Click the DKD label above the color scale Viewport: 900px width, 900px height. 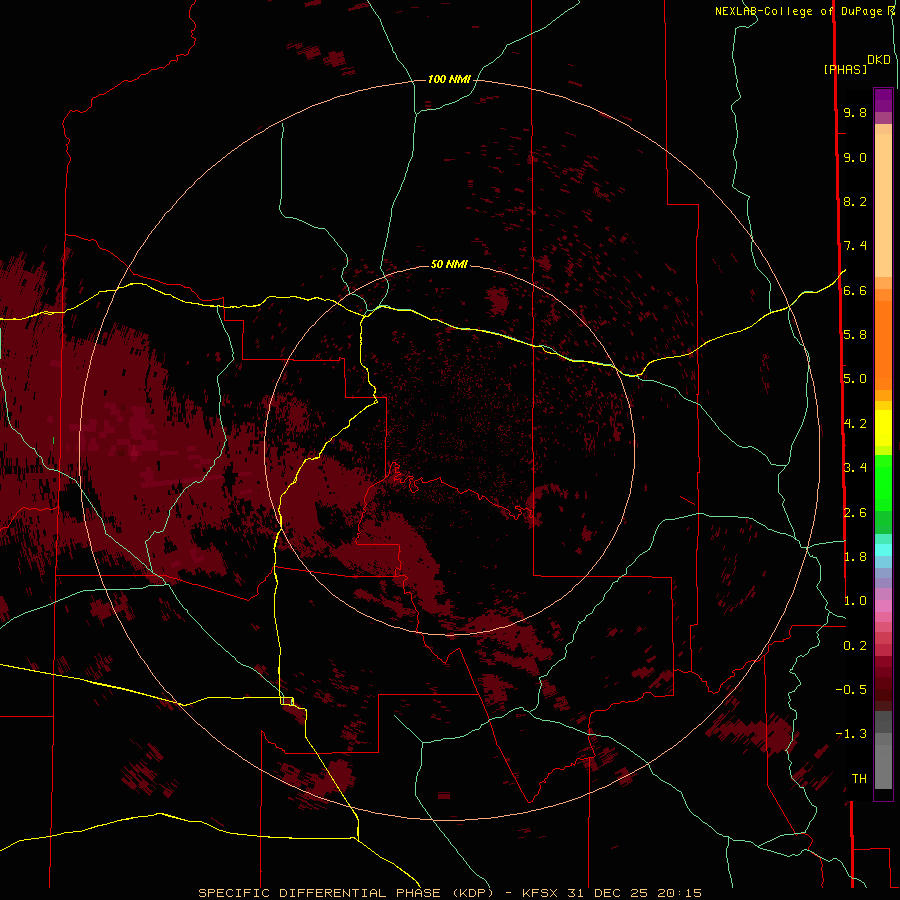tap(878, 60)
